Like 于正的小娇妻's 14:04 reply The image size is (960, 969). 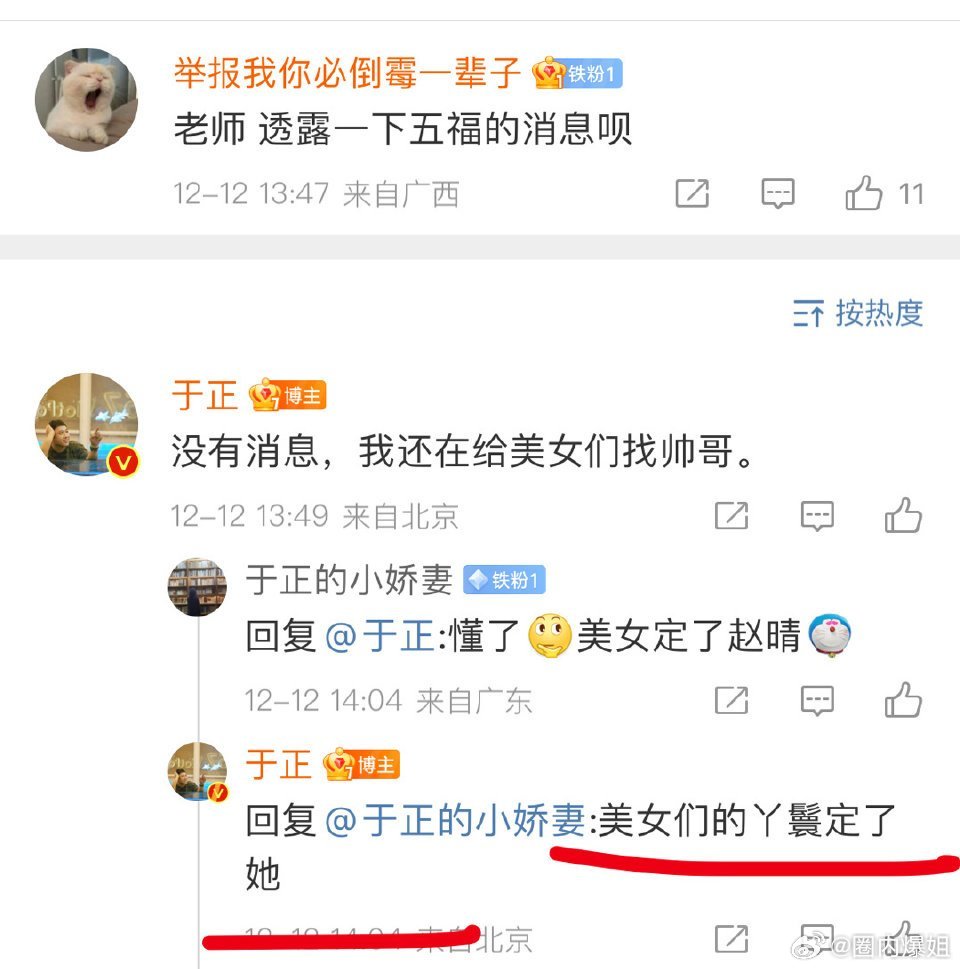(x=903, y=700)
